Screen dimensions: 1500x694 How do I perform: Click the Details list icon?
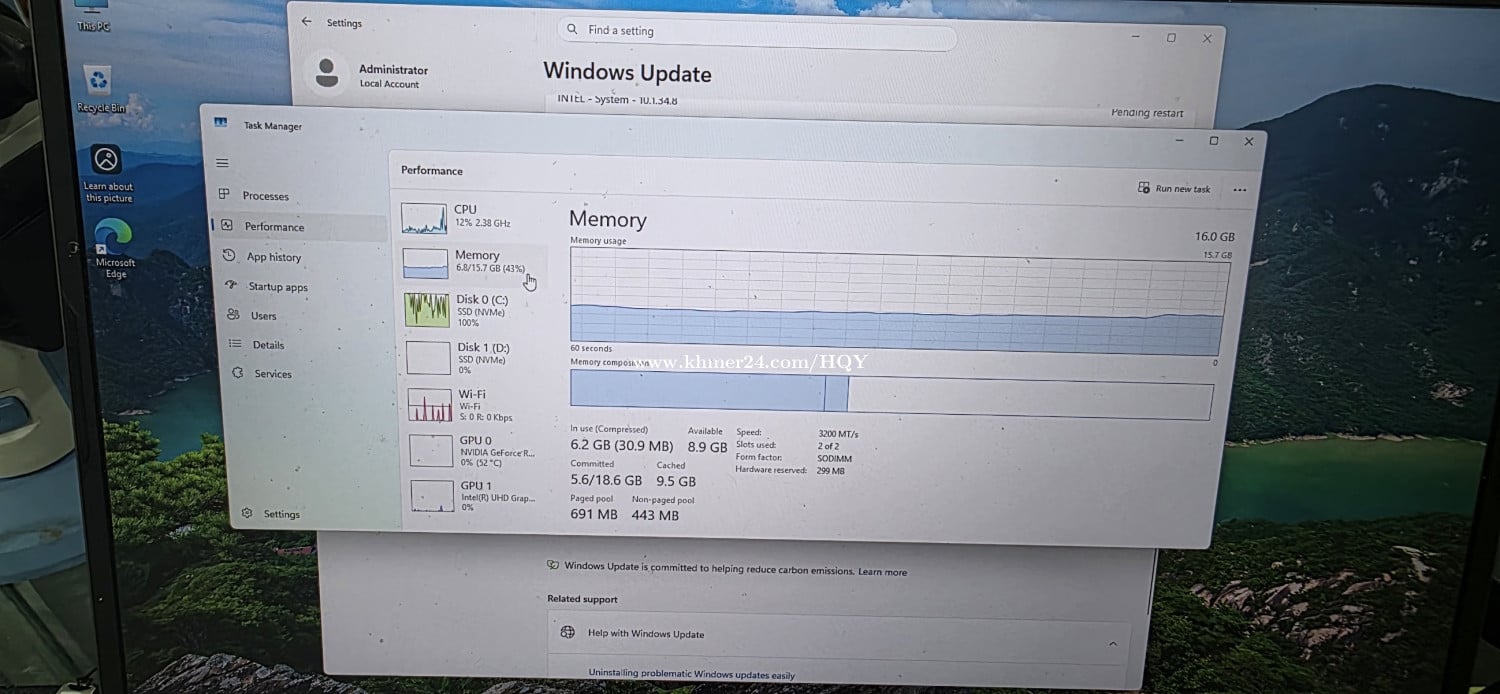coord(235,344)
